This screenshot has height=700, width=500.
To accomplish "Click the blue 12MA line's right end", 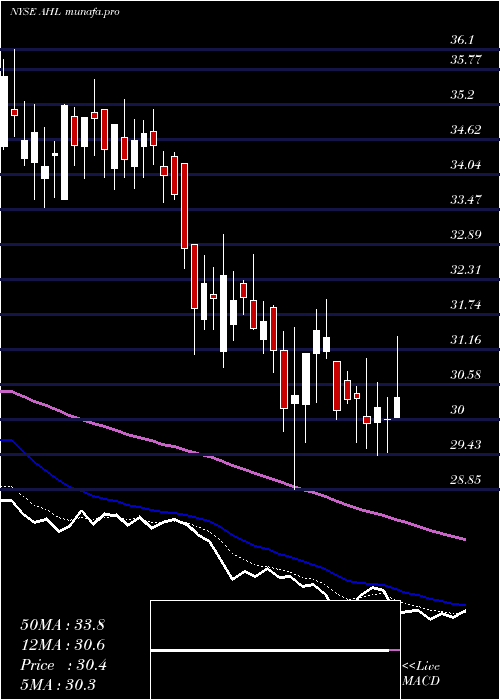I will 463,604.
